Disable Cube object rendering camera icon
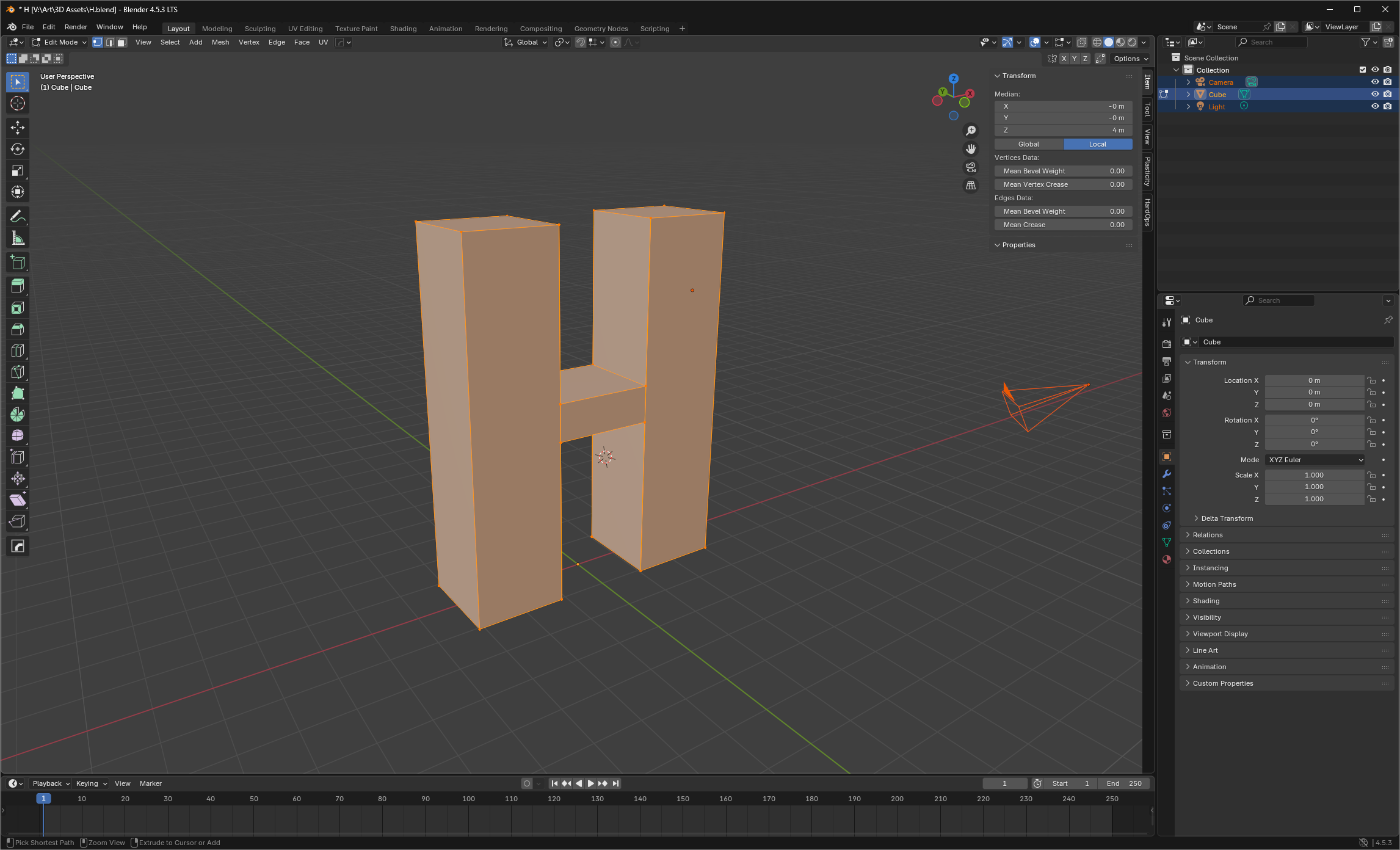Image resolution: width=1400 pixels, height=850 pixels. 1388,94
